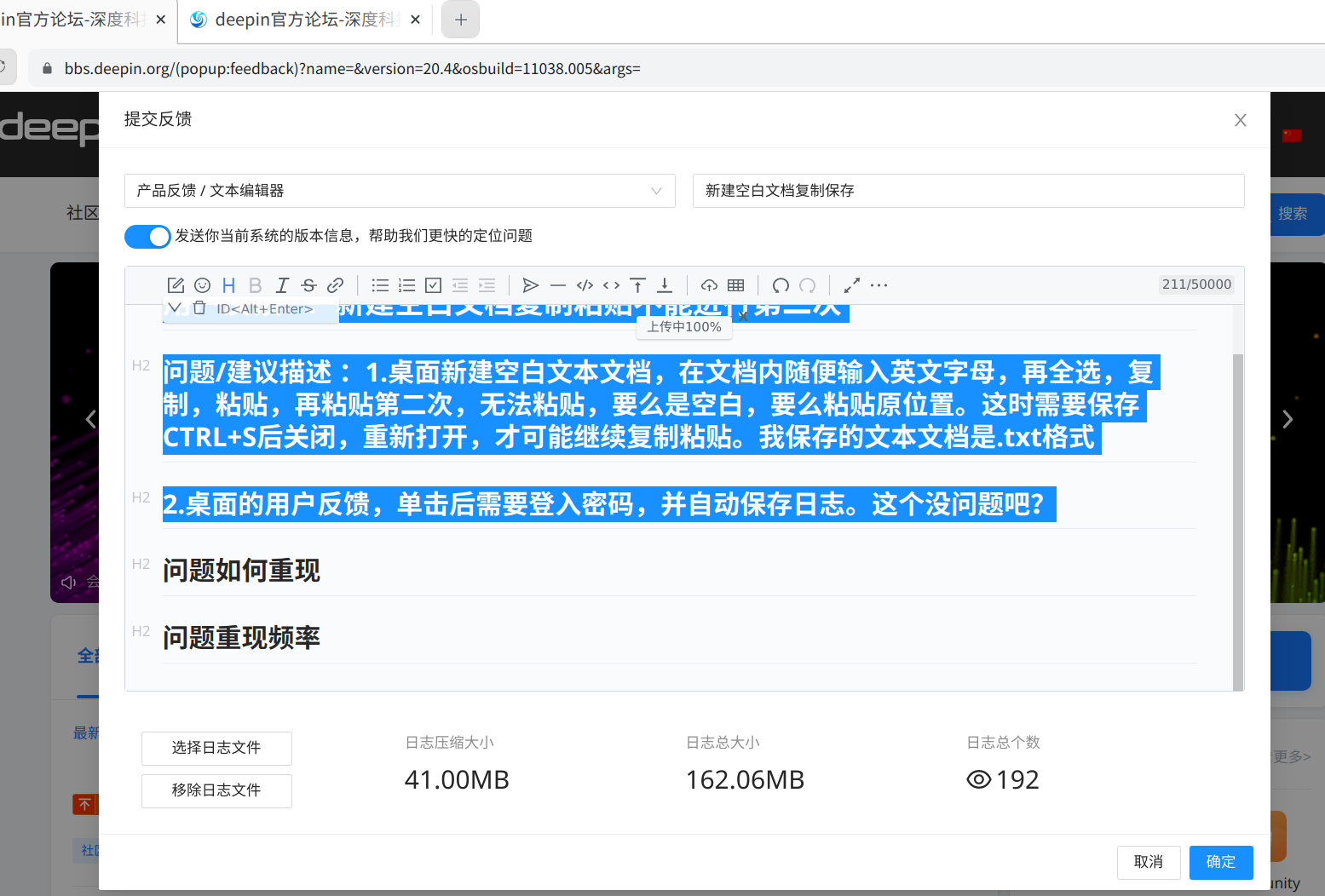The height and width of the screenshot is (896, 1325).
Task: Click the 211/50000 character counter
Action: coord(1196,284)
